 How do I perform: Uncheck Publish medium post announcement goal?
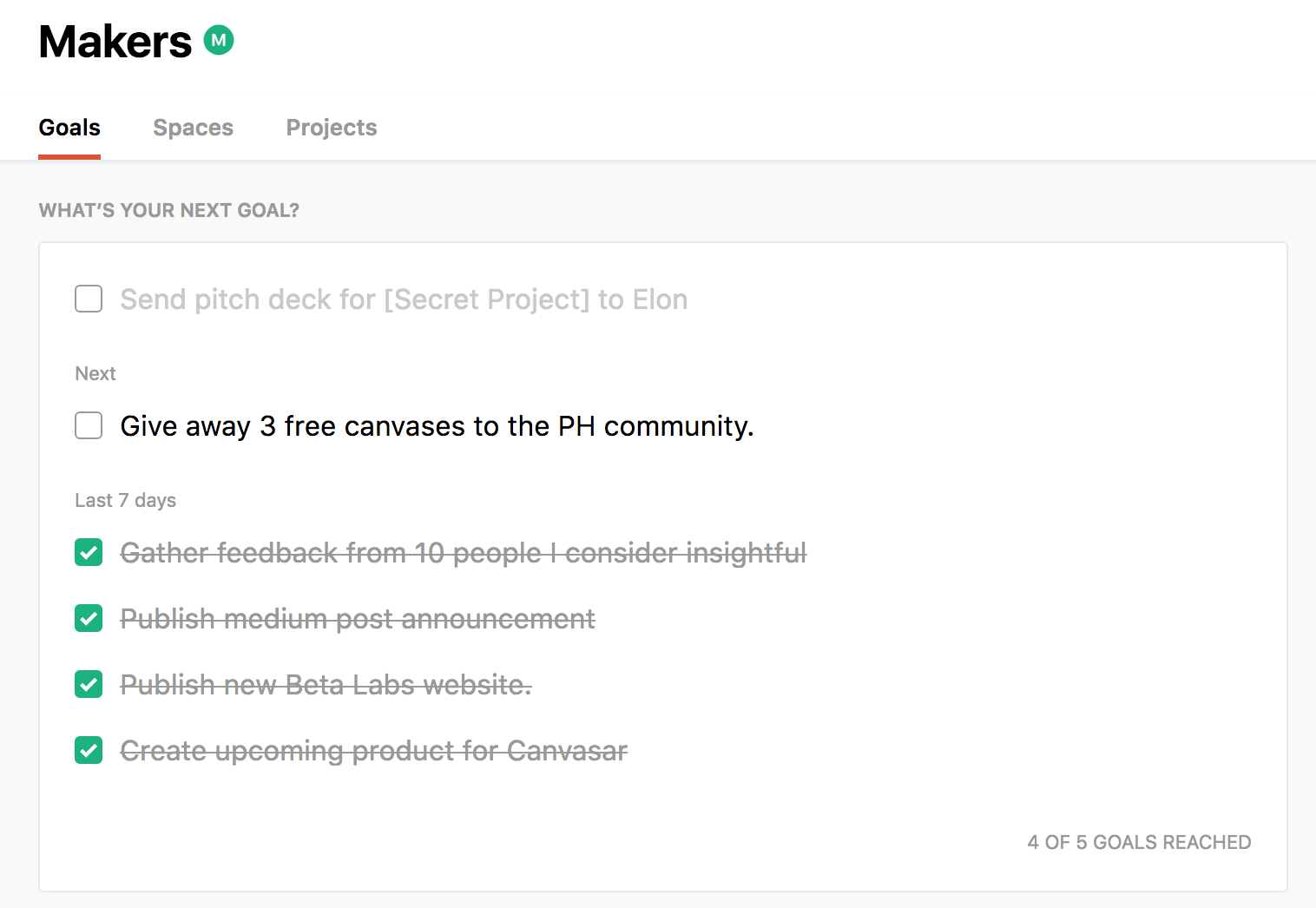89,618
